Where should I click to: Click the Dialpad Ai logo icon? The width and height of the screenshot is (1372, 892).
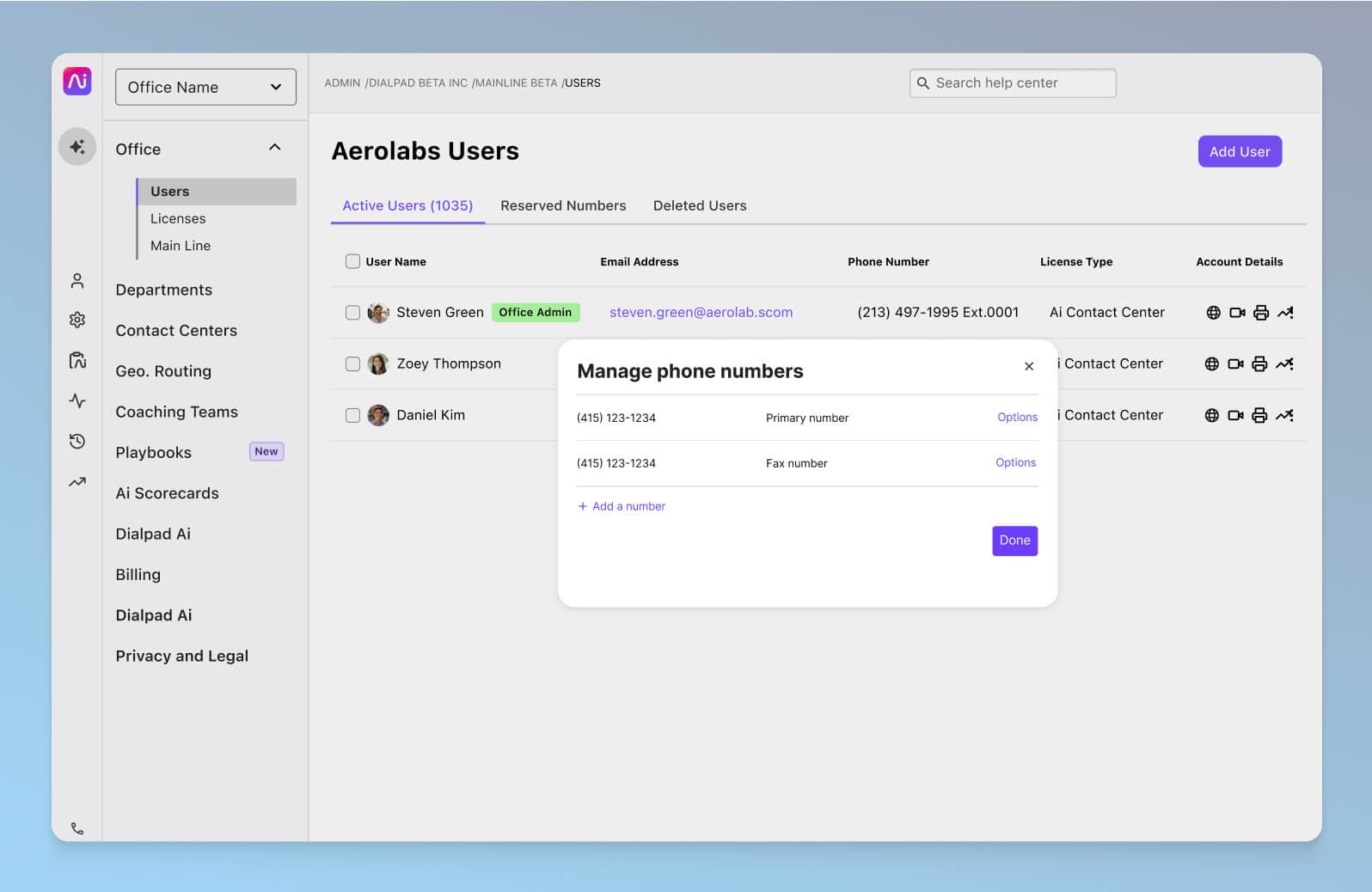click(x=77, y=82)
